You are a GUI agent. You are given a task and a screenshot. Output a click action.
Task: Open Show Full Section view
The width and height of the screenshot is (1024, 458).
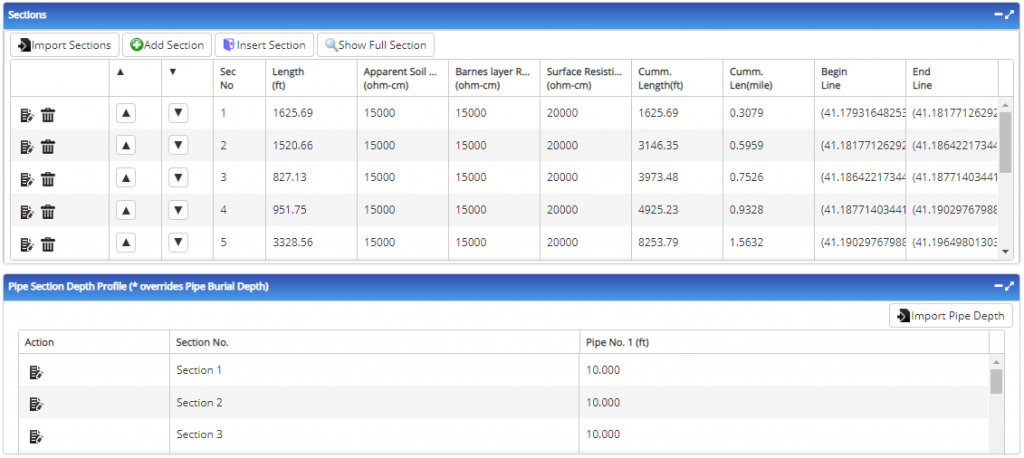pos(375,45)
